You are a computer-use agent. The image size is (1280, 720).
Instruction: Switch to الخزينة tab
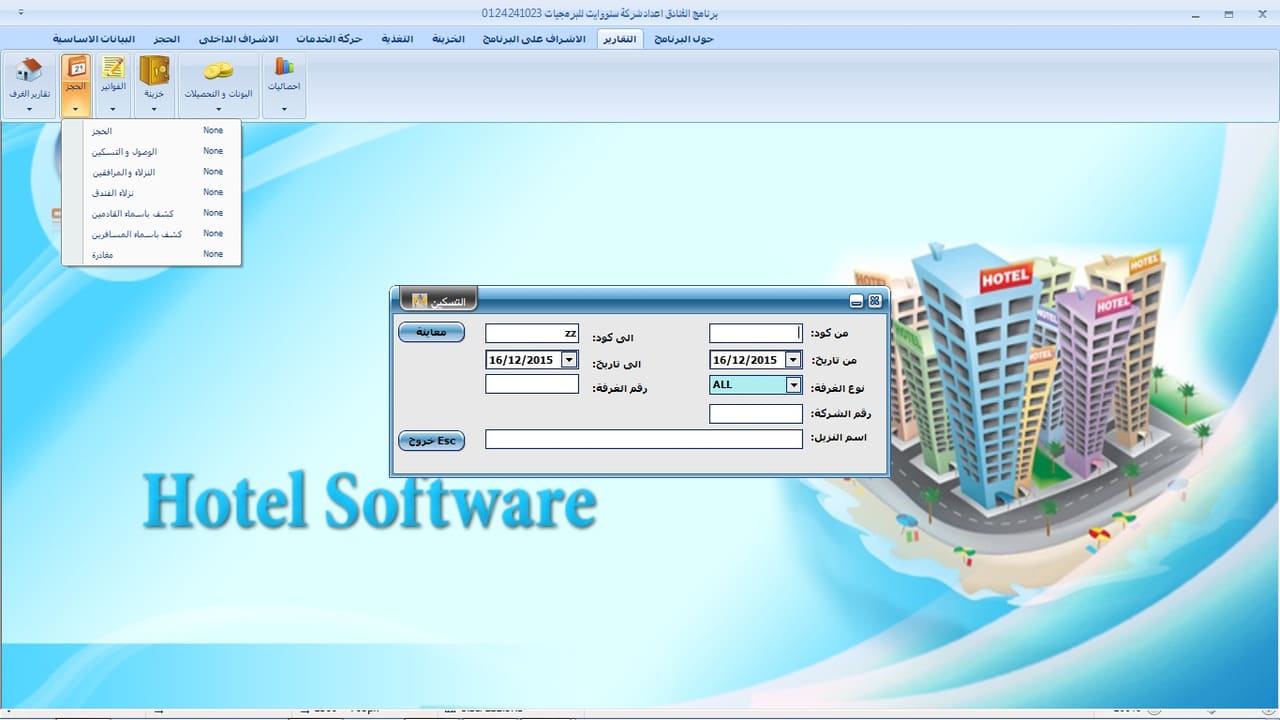[449, 38]
